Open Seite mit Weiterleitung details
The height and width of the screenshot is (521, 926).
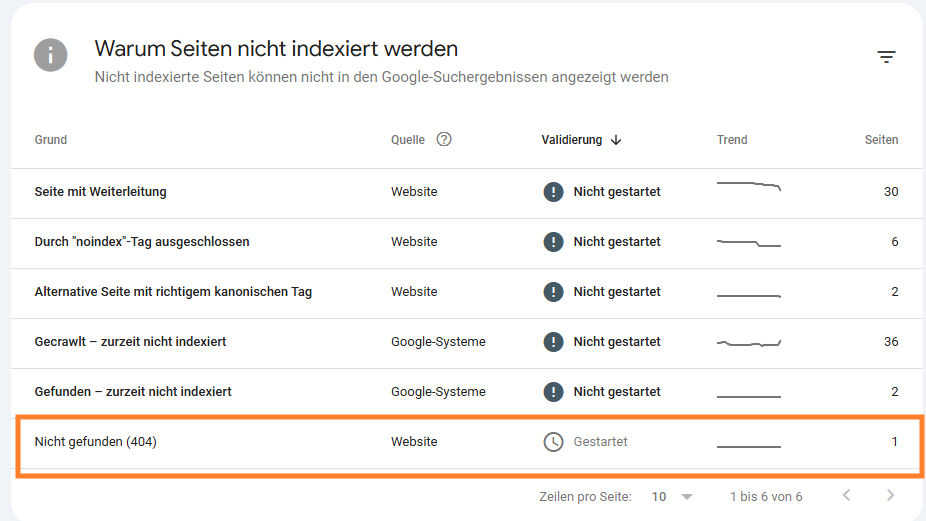(100, 192)
